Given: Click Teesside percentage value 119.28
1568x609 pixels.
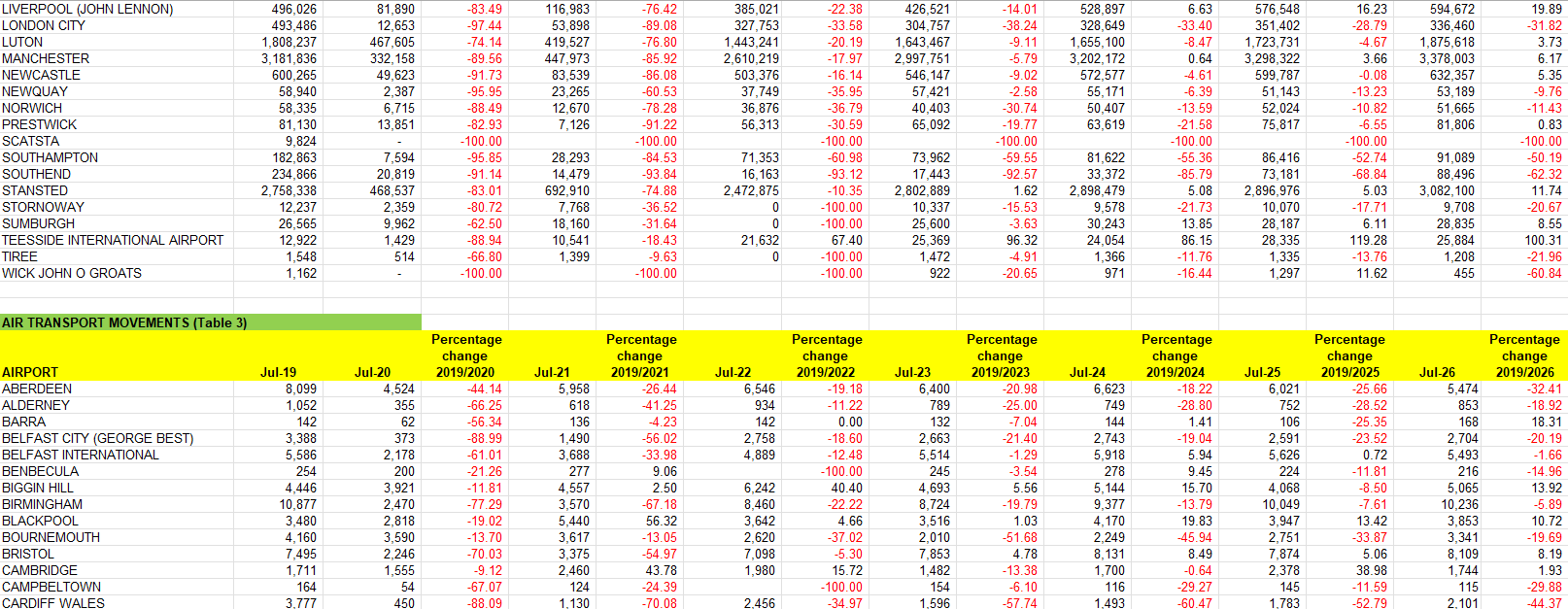Looking at the screenshot, I should (x=1369, y=240).
